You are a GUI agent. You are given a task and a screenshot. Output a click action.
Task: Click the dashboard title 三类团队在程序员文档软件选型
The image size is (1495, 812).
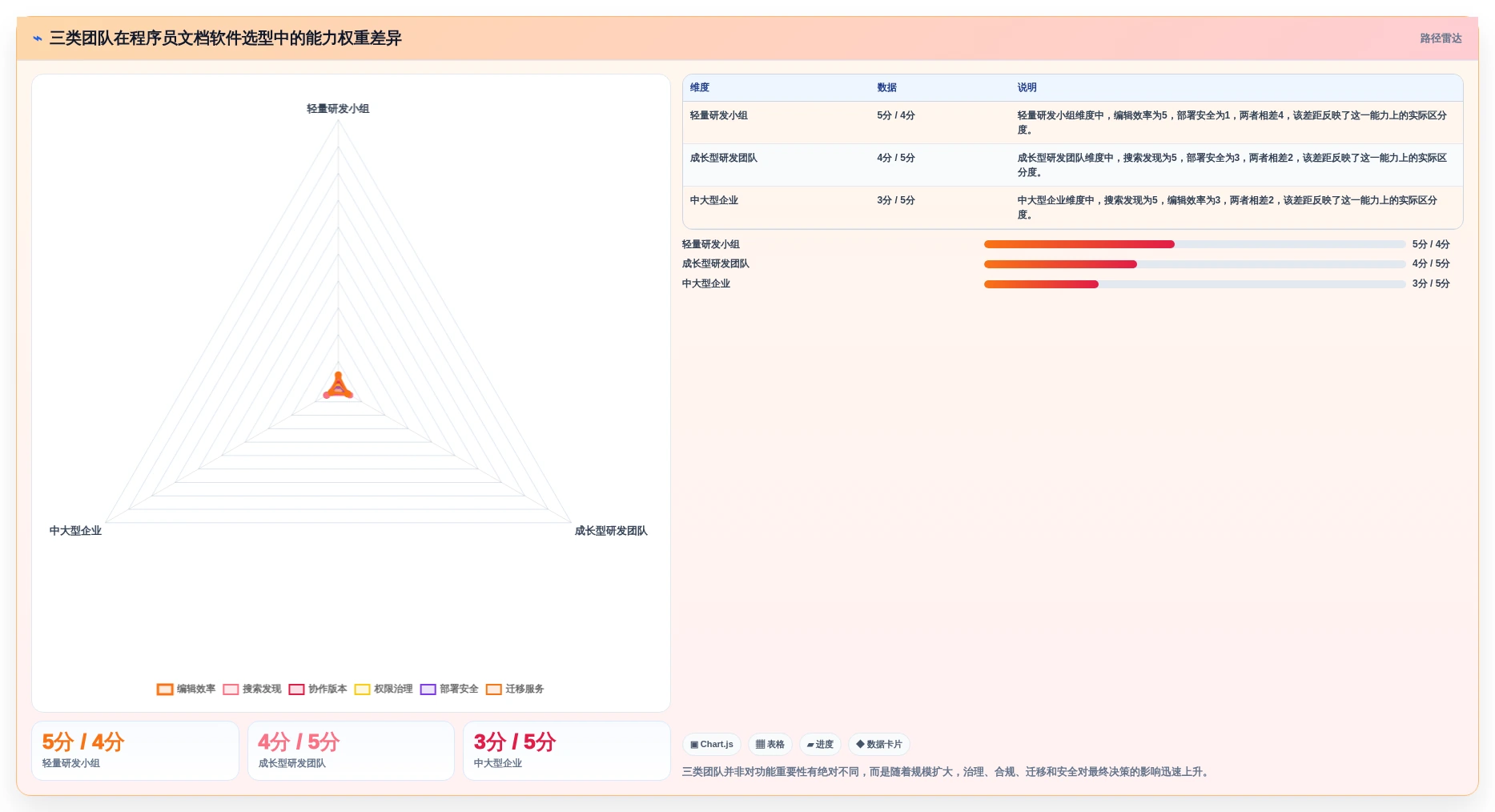pos(226,38)
